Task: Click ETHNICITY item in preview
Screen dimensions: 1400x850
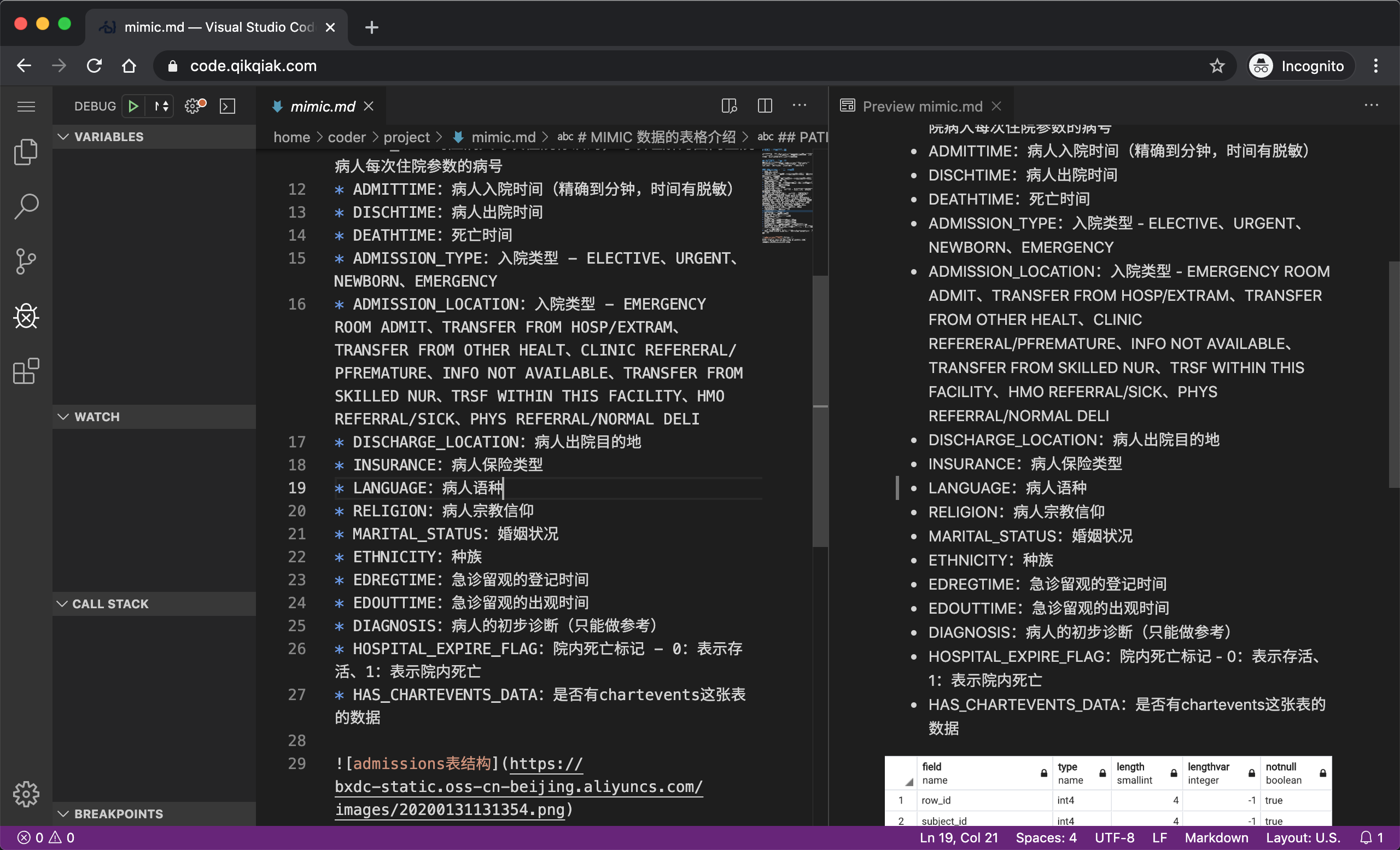Action: 990,560
